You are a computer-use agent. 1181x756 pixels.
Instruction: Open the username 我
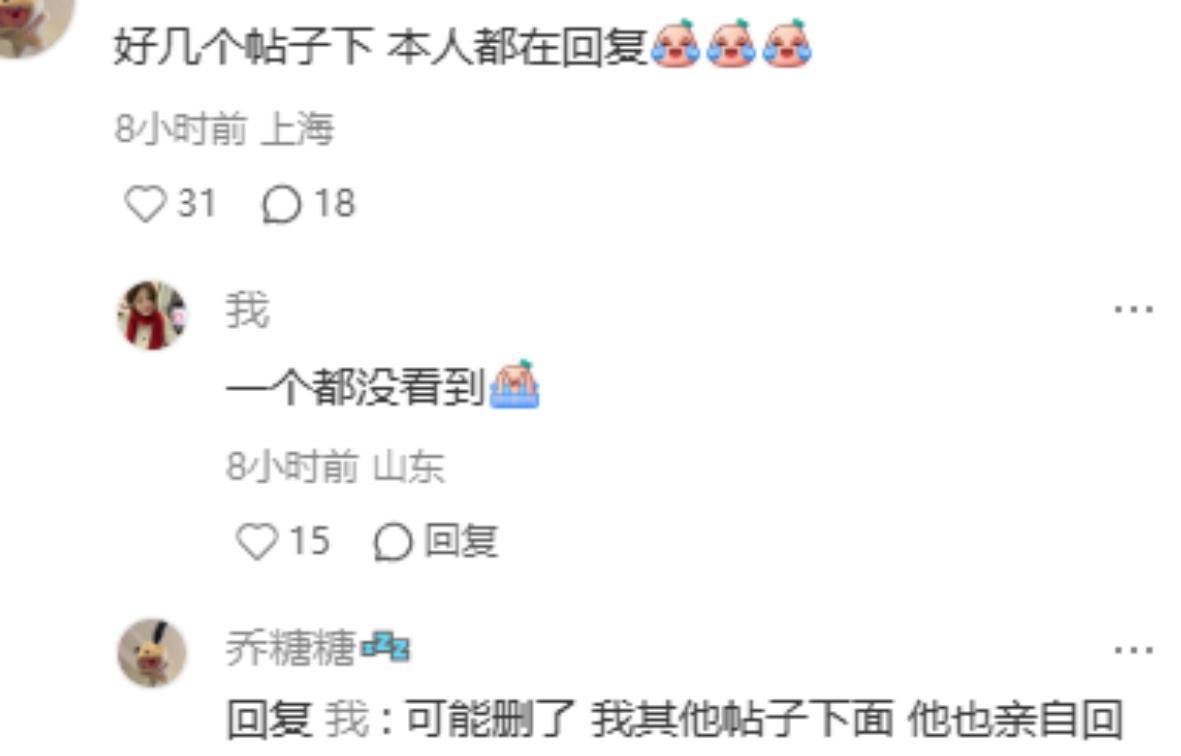(248, 309)
